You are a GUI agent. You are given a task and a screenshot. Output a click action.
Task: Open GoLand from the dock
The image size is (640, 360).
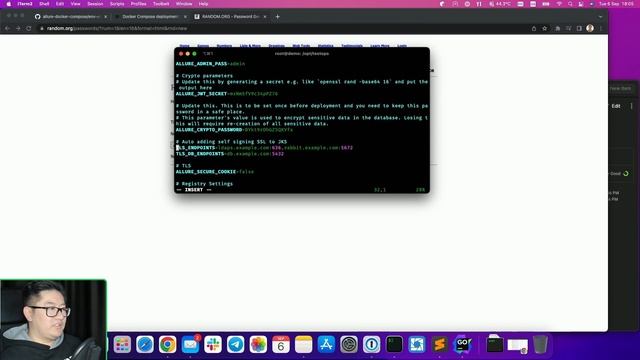tap(462, 344)
